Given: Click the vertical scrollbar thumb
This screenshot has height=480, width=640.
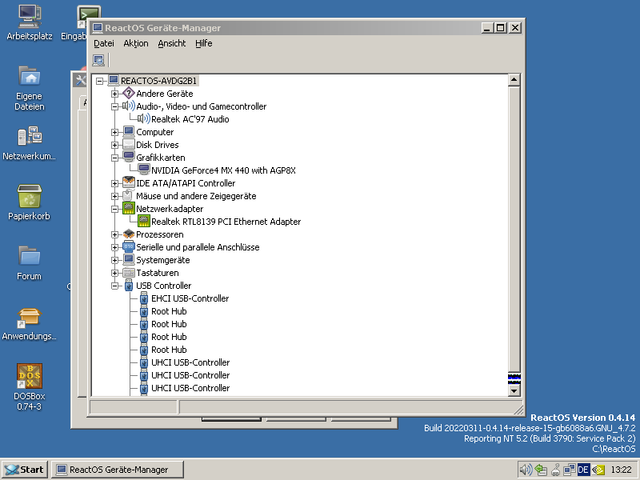Looking at the screenshot, I should pyautogui.click(x=514, y=229).
